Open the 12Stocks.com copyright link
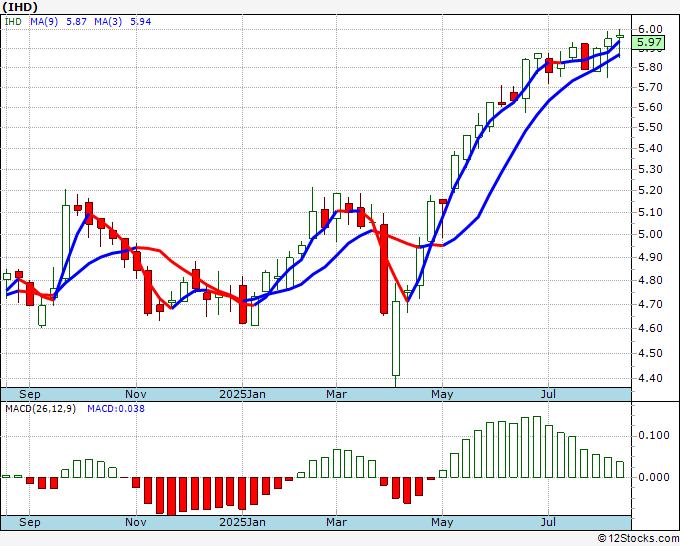This screenshot has width=680, height=546. tap(638, 539)
